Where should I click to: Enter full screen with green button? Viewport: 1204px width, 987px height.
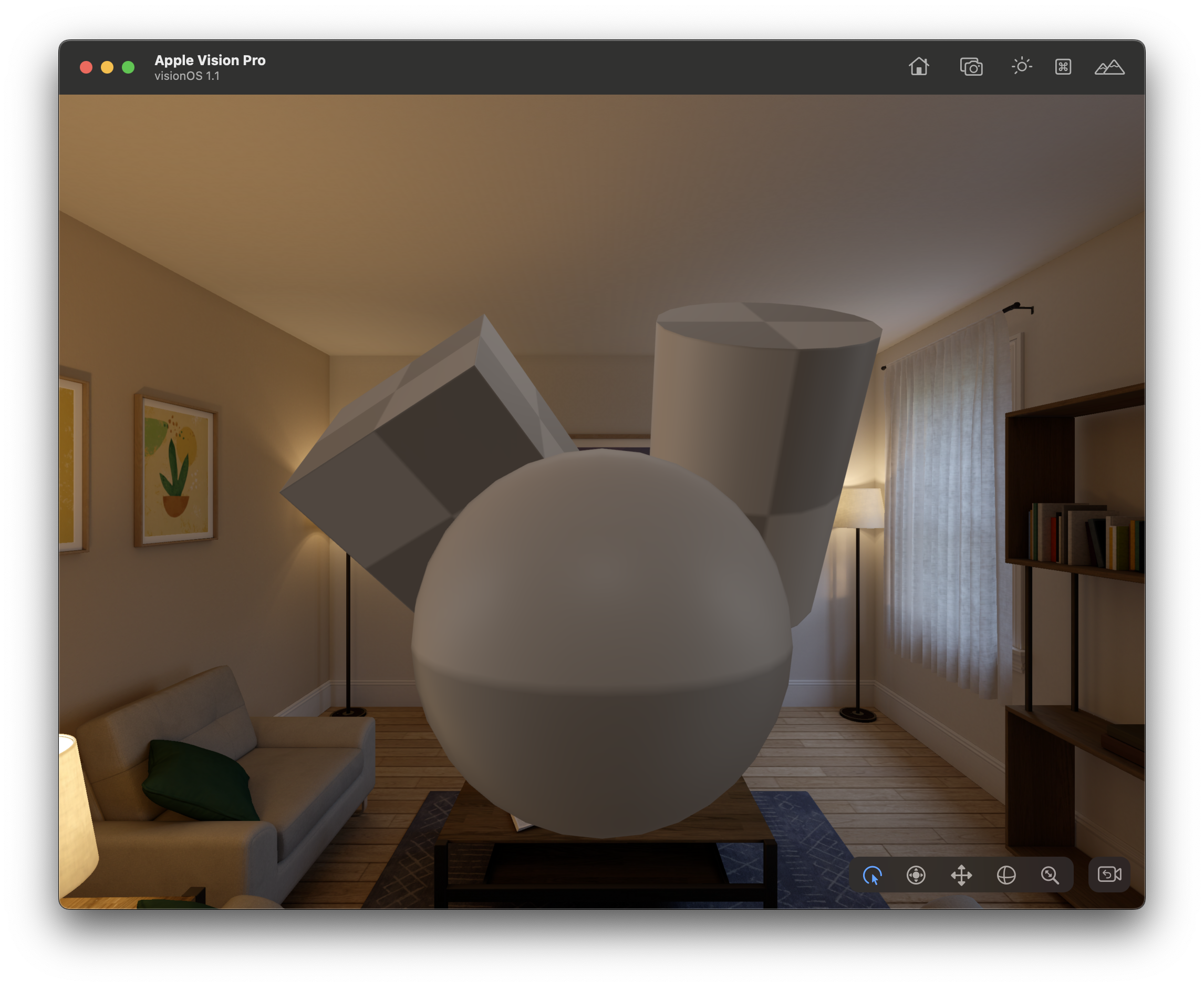pyautogui.click(x=128, y=68)
